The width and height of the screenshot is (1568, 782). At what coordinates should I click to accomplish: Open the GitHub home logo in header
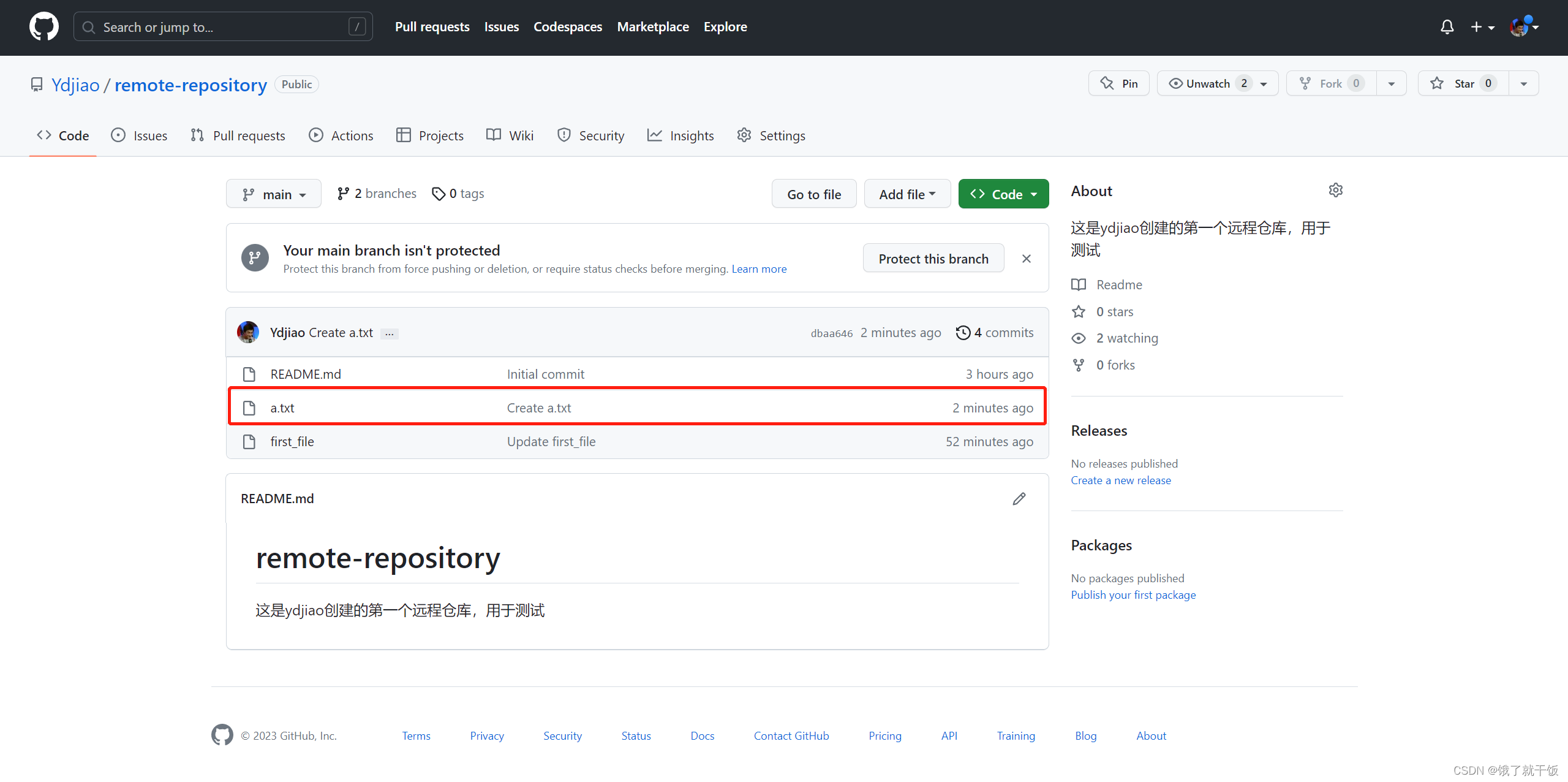44,27
